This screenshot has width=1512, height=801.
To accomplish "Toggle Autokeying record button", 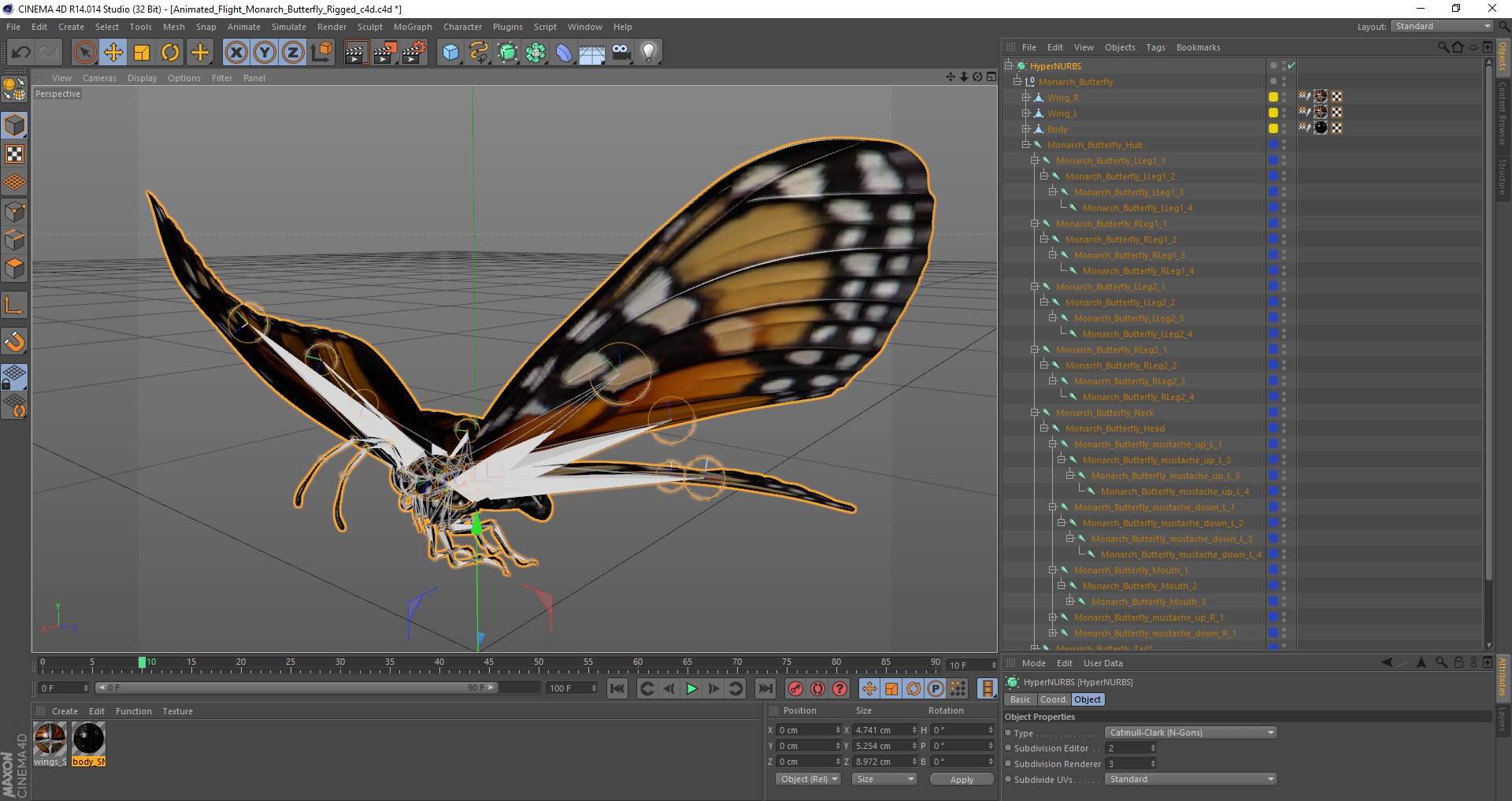I will [x=818, y=688].
